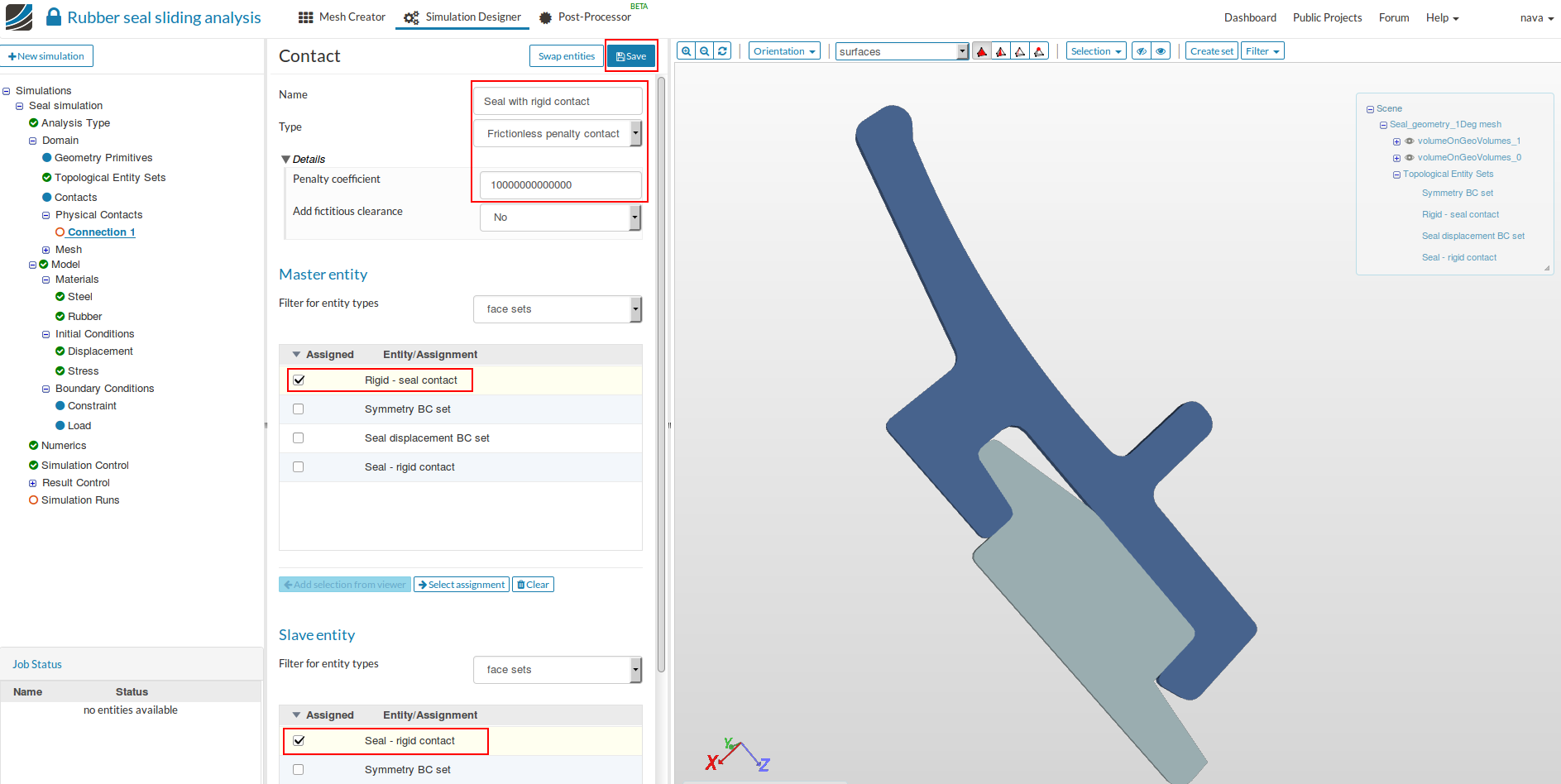Click the Topological Entity Sets green check icon
The image size is (1561, 784).
47,178
